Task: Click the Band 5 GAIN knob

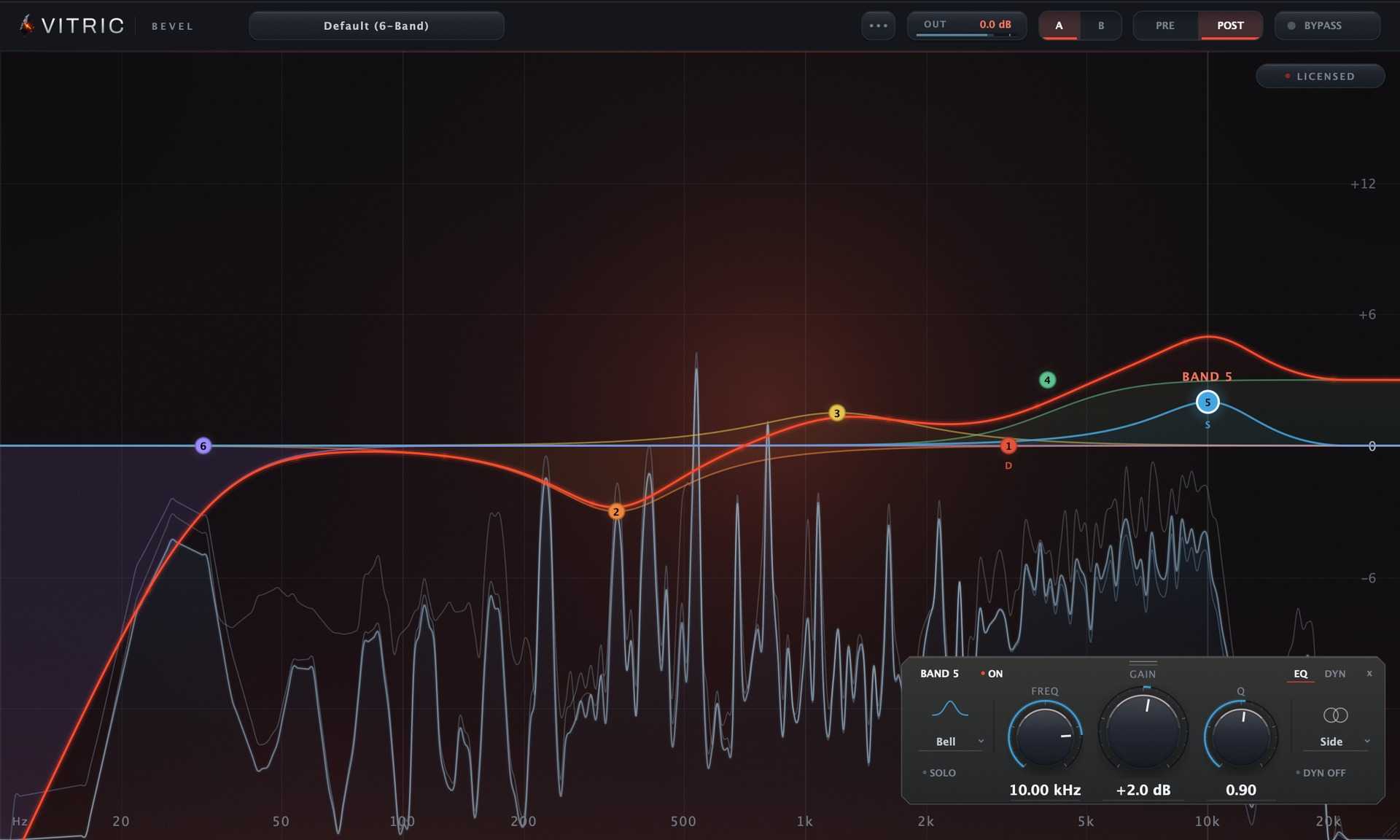Action: click(x=1143, y=731)
